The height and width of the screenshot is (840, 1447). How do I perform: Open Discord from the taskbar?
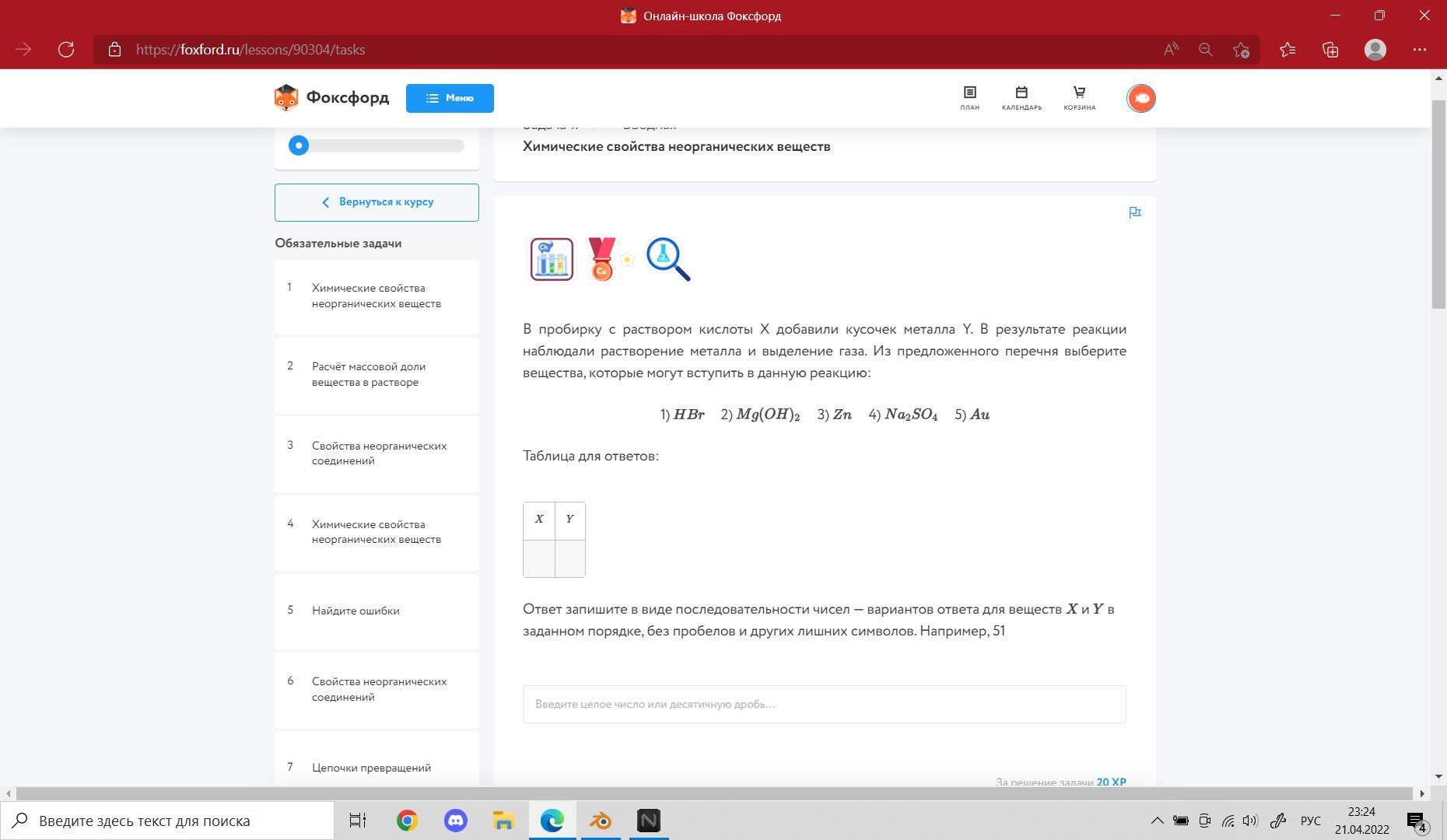coord(455,821)
